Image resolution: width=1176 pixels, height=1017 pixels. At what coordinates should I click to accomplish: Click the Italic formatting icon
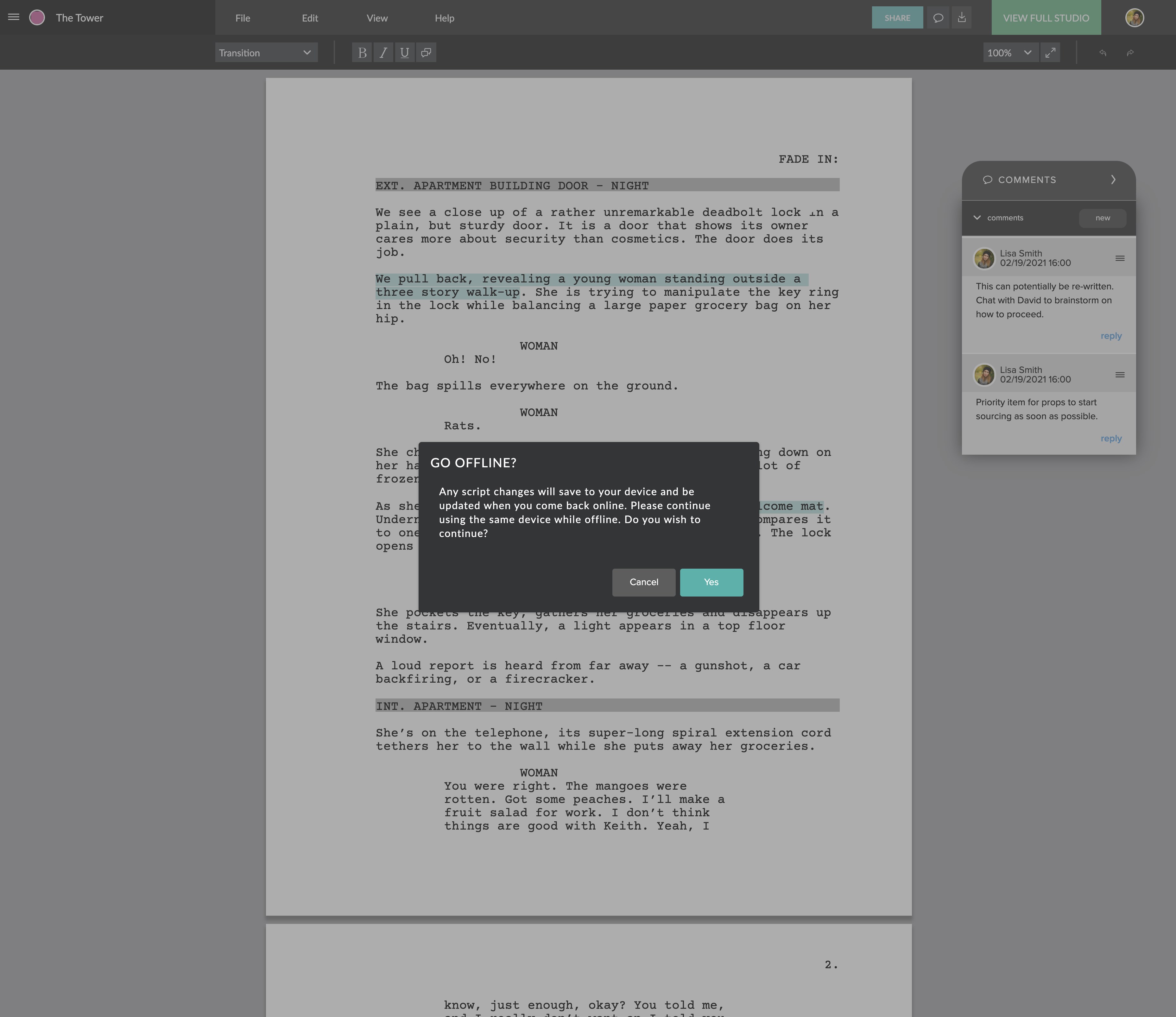coord(383,53)
